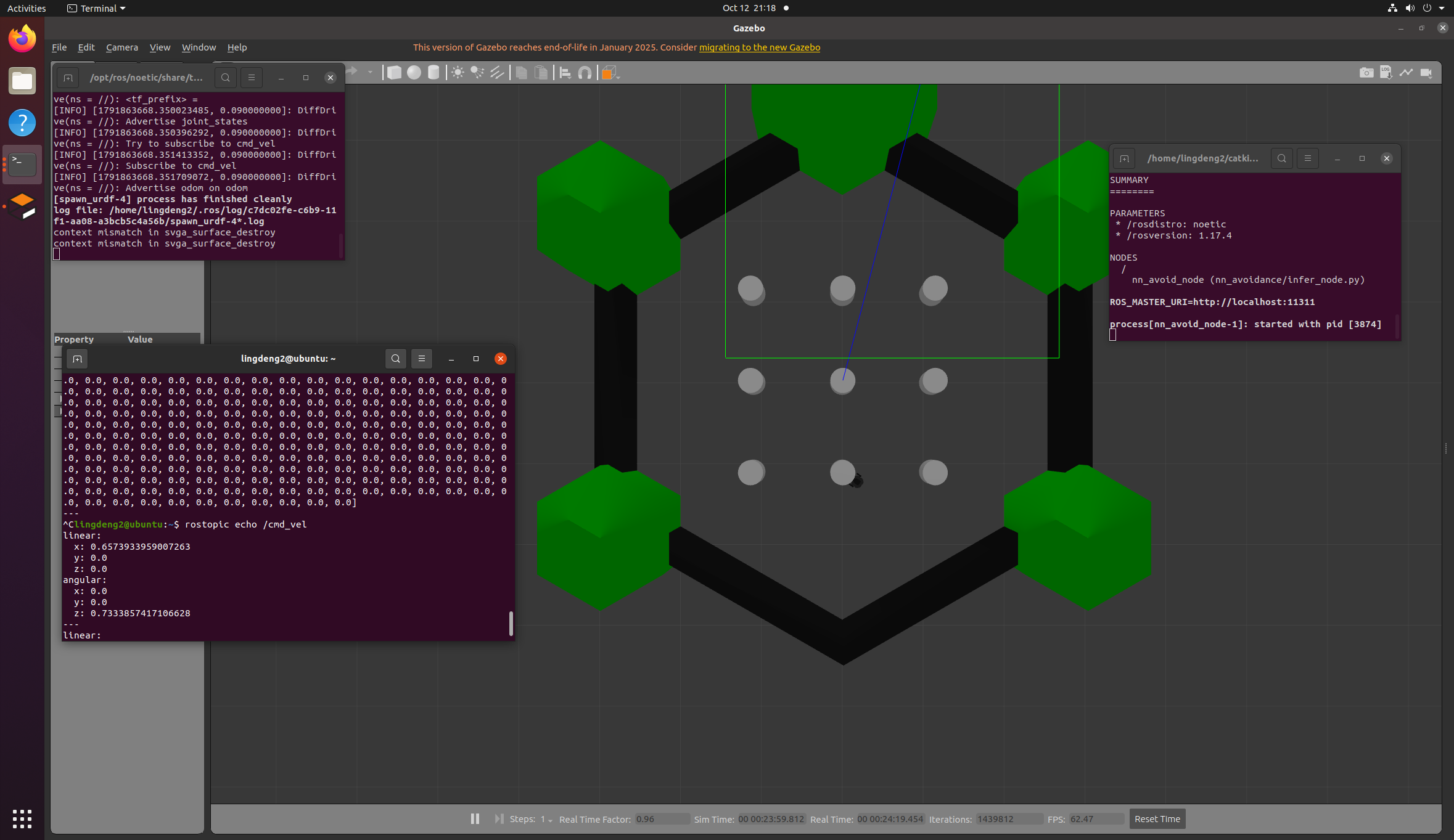The height and width of the screenshot is (840, 1454).
Task: Open the File menu in Gazebo
Action: point(59,47)
